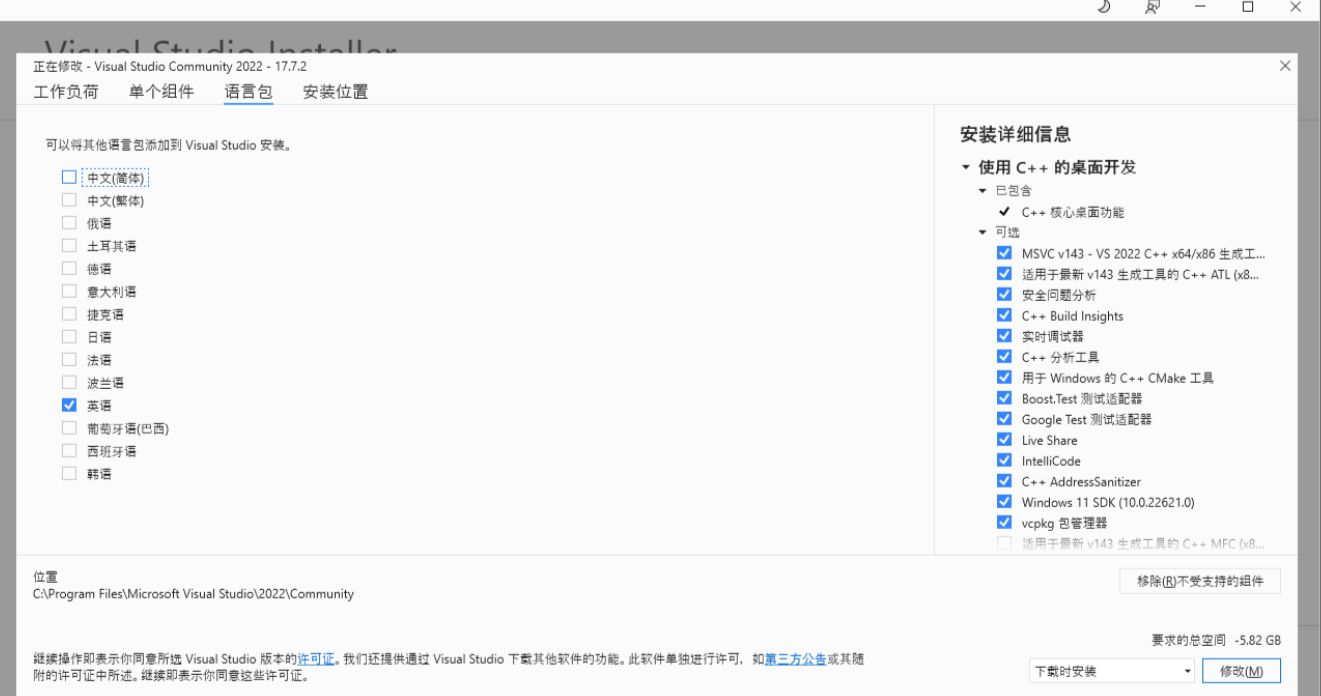Uncheck 英语 language pack
The height and width of the screenshot is (696, 1321).
click(69, 405)
